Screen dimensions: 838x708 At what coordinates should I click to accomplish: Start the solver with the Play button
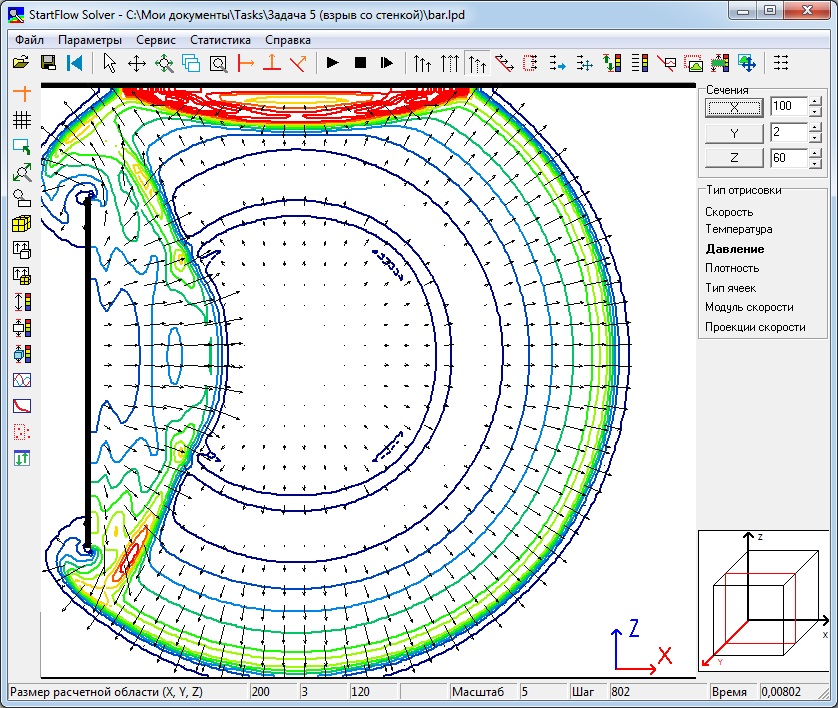[x=332, y=63]
